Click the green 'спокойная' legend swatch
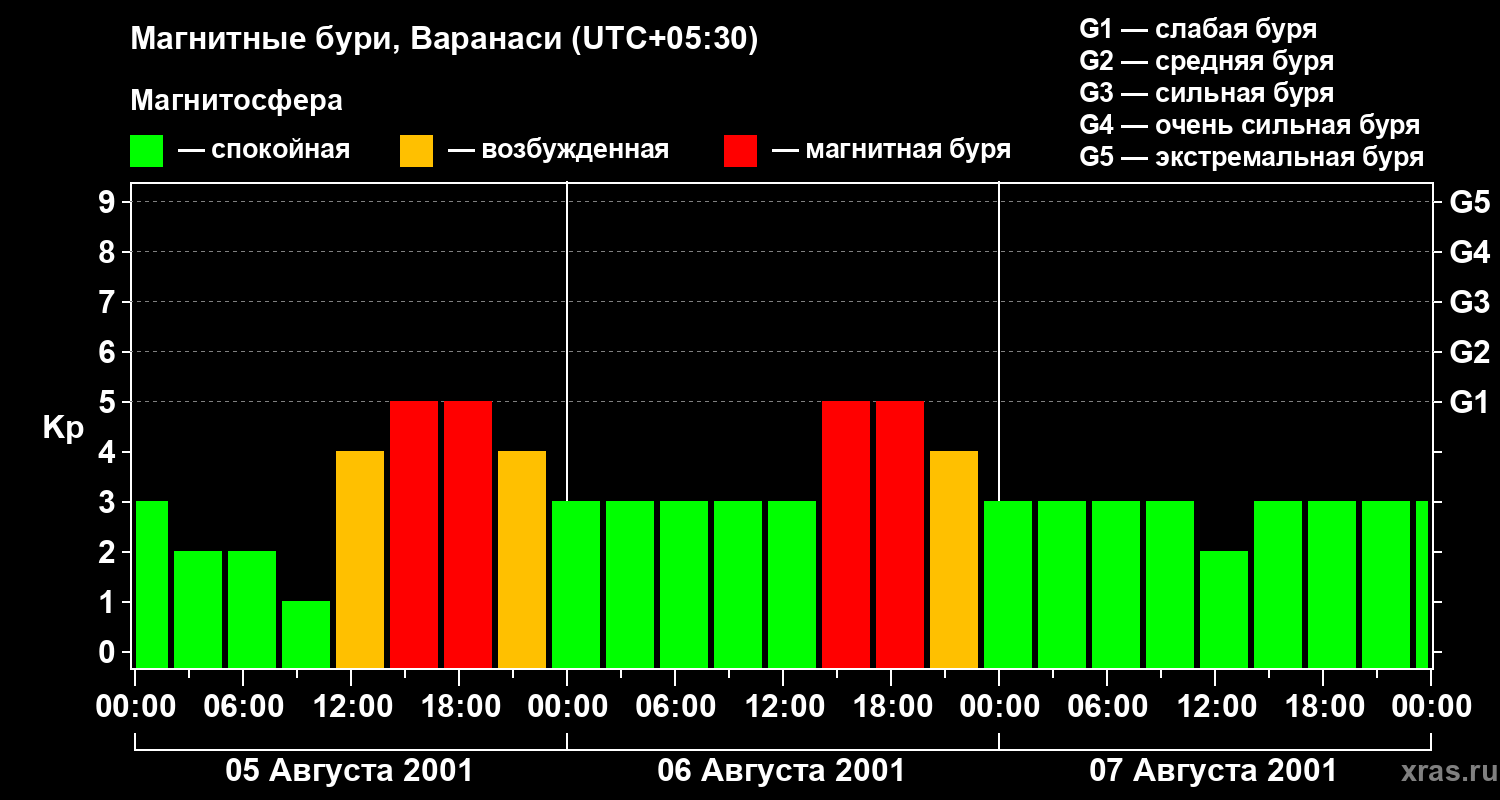1500x800 pixels. pos(146,151)
